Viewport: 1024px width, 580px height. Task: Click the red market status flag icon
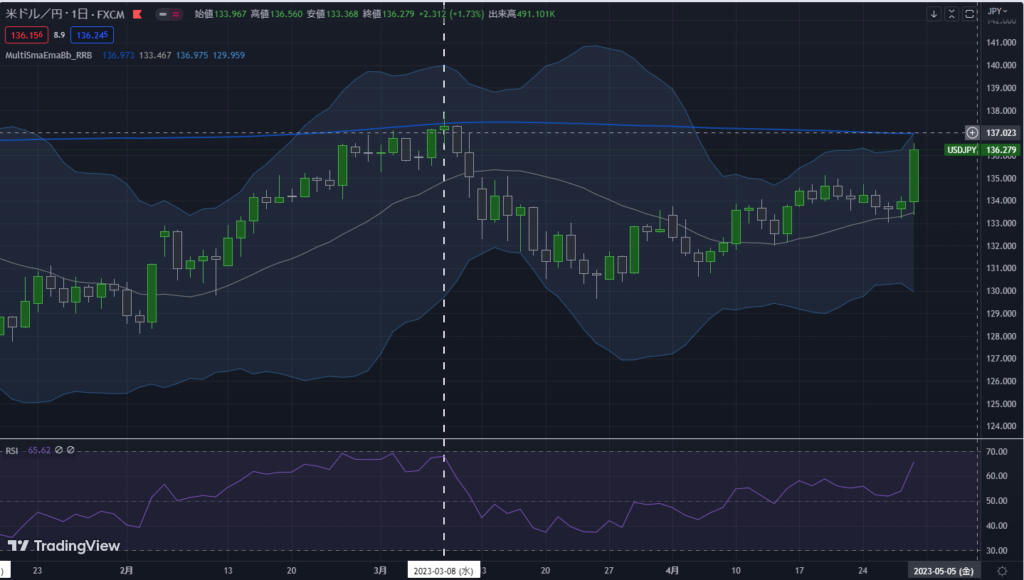point(150,15)
